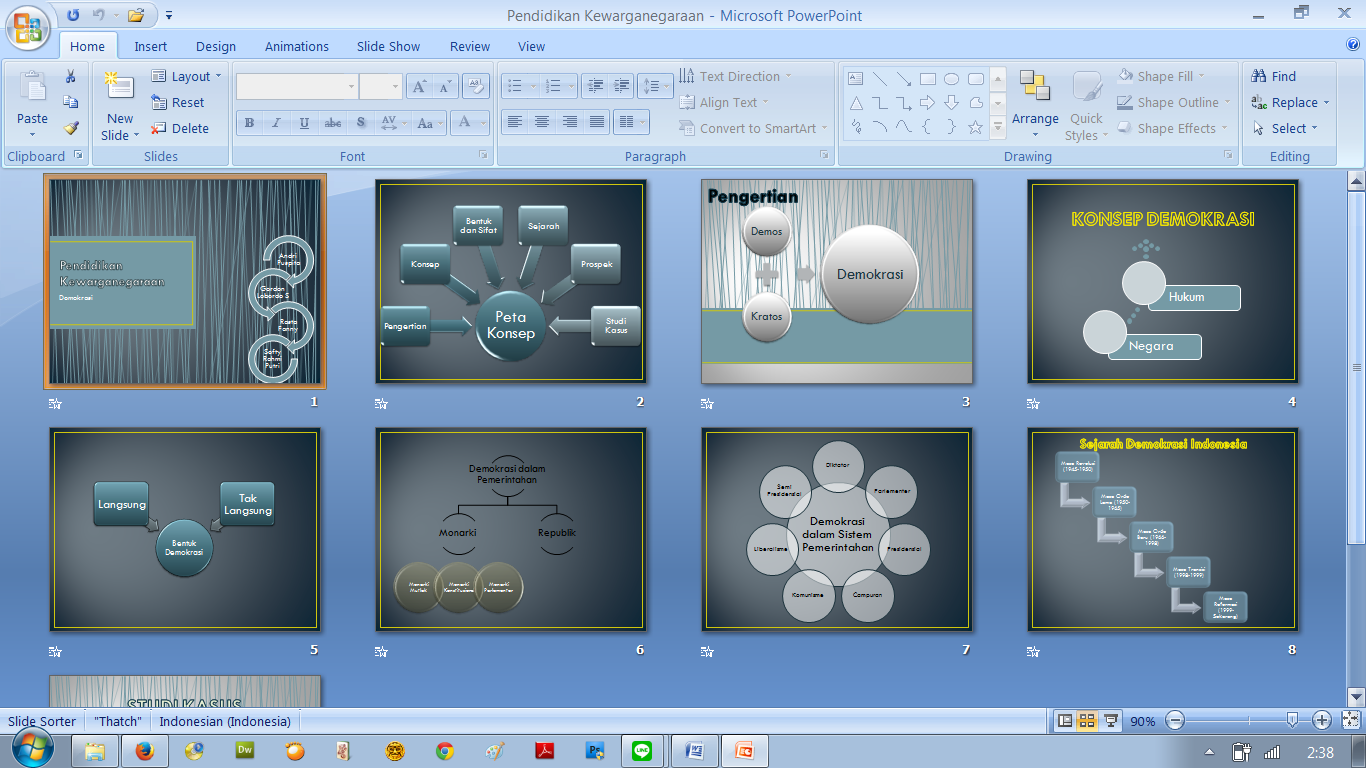1366x768 pixels.
Task: Select slide 7 Demokrasi dalam Sistem Pemerintahan thumbnail
Action: pos(837,530)
